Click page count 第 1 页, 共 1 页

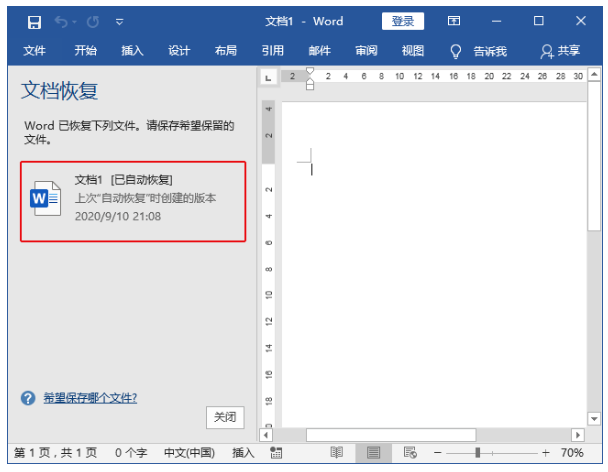tap(55, 453)
